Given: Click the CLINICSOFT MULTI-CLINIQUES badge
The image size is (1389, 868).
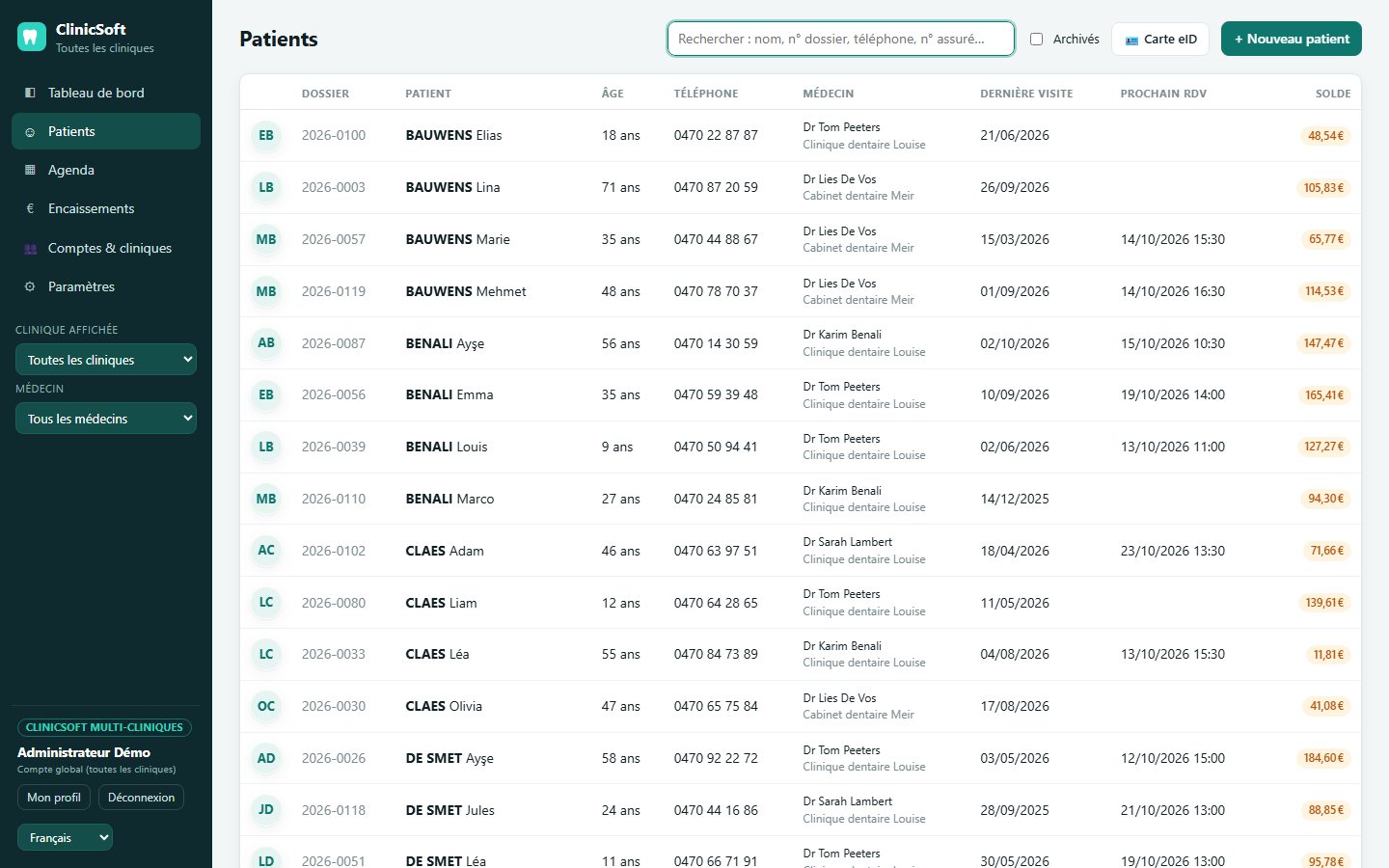Looking at the screenshot, I should (x=104, y=727).
